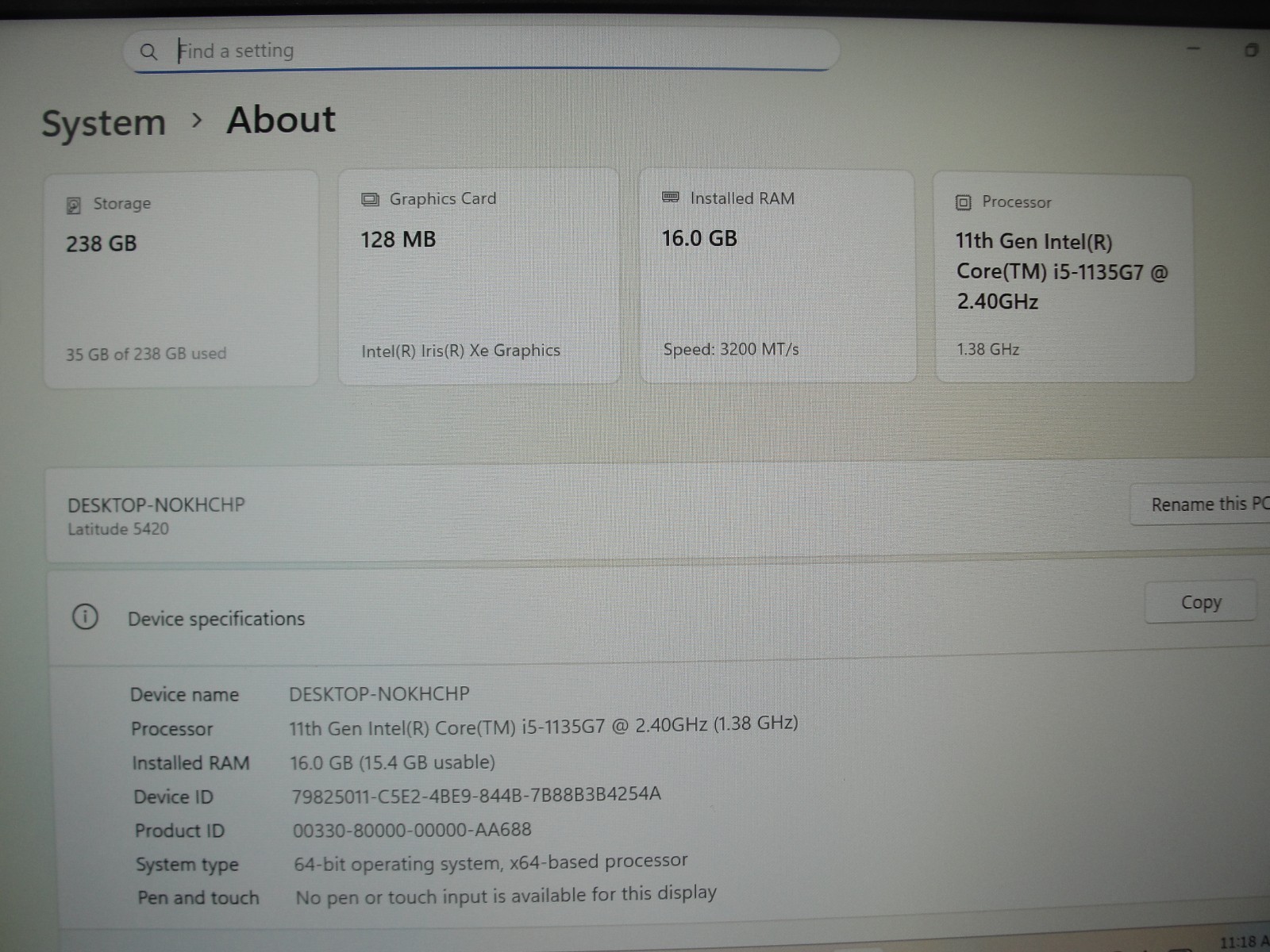Click the 'System type' label
The height and width of the screenshot is (952, 1270).
tap(187, 865)
